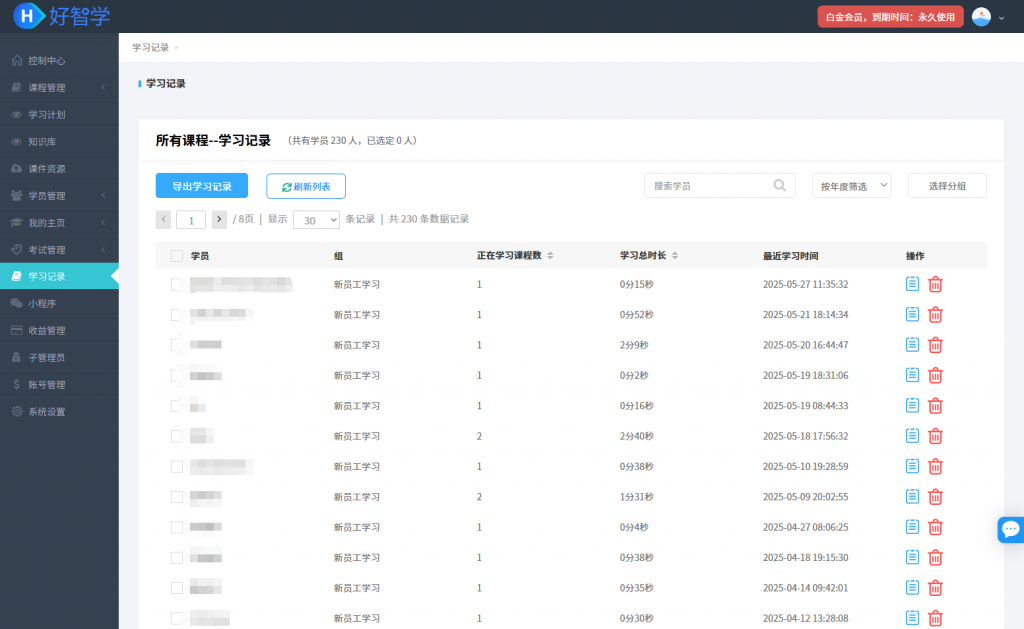Image resolution: width=1024 pixels, height=629 pixels.
Task: Click the user avatar in header
Action: 981,17
